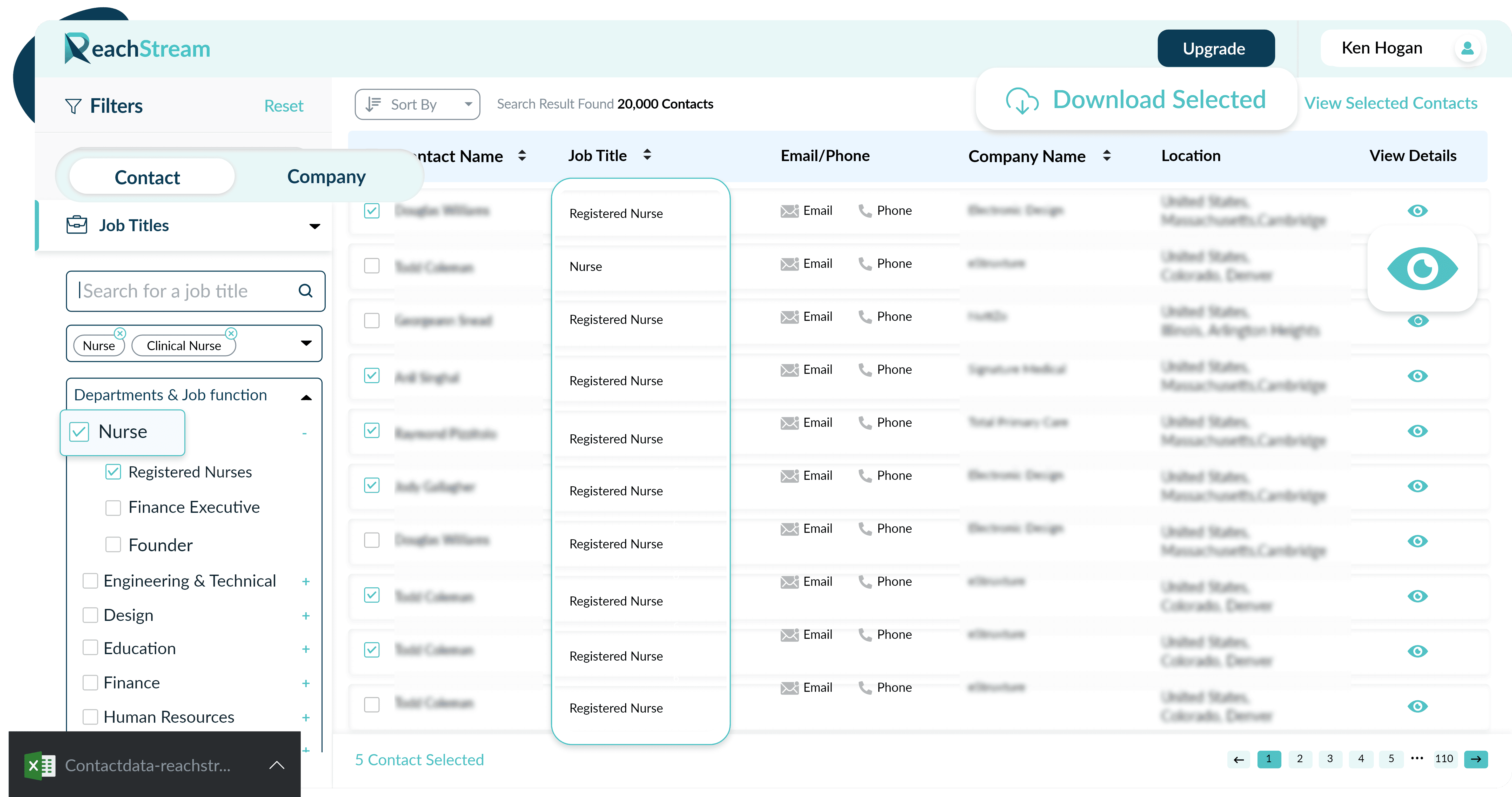The width and height of the screenshot is (1512, 797).
Task: Open the Sort By dropdown
Action: coord(417,104)
